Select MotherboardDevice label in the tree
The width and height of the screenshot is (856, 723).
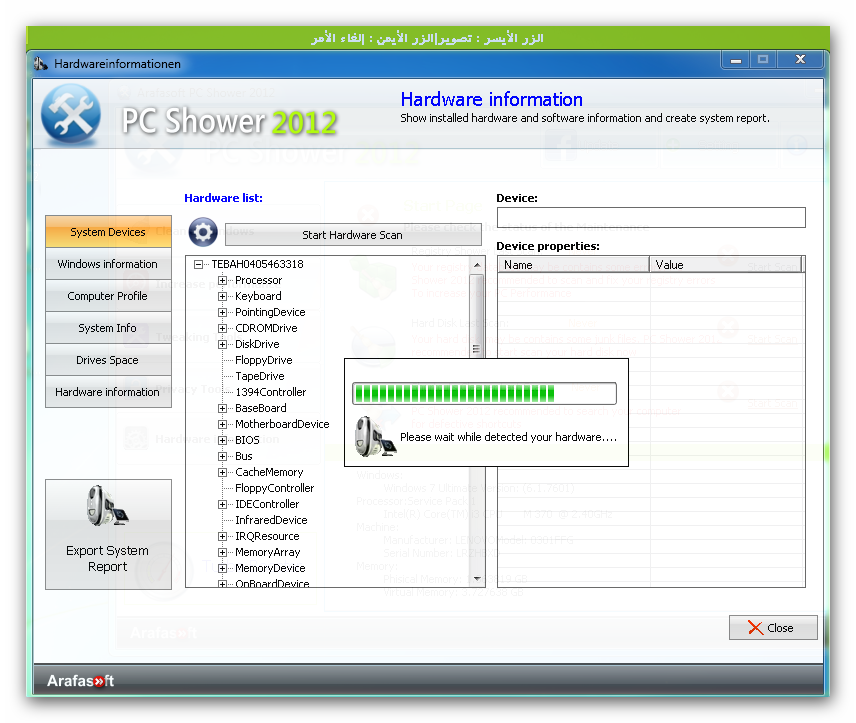tap(282, 424)
